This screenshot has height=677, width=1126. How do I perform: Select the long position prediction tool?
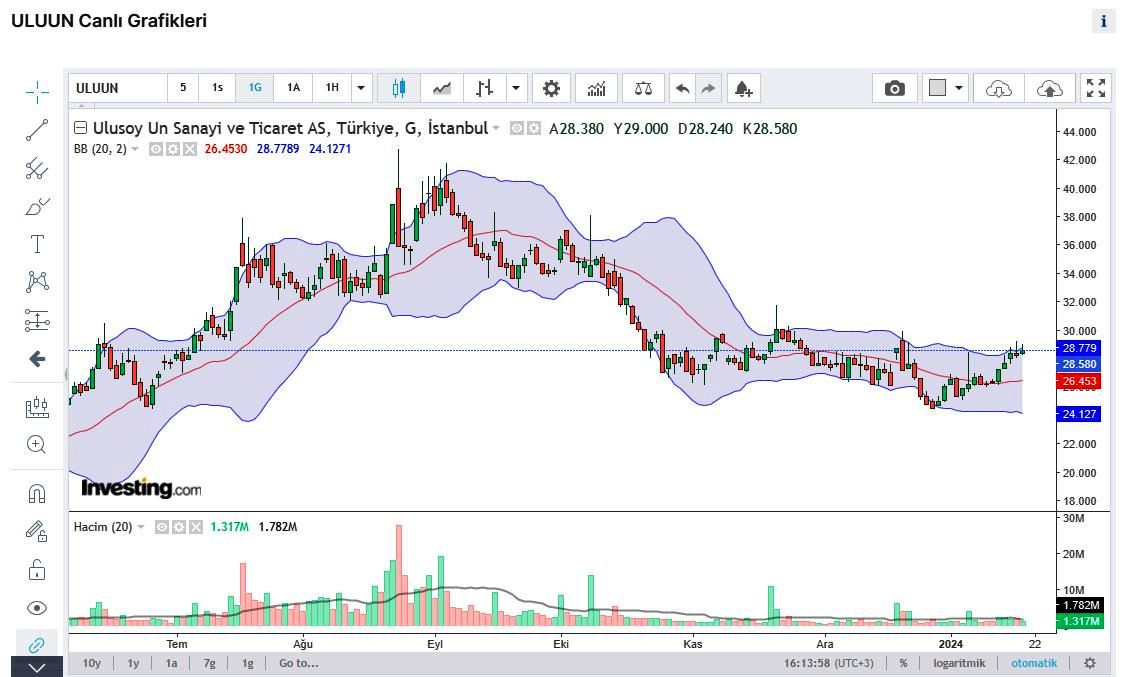37,320
